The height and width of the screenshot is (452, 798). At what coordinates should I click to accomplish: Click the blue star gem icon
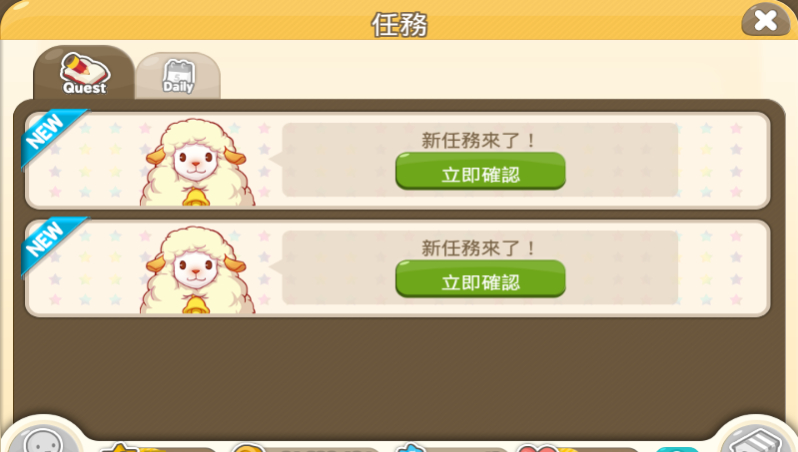tap(410, 448)
